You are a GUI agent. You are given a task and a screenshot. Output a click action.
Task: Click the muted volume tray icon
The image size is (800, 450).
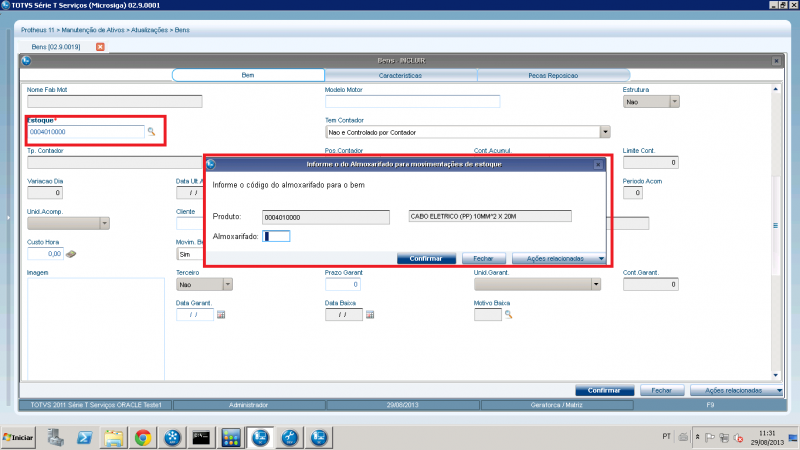point(738,437)
